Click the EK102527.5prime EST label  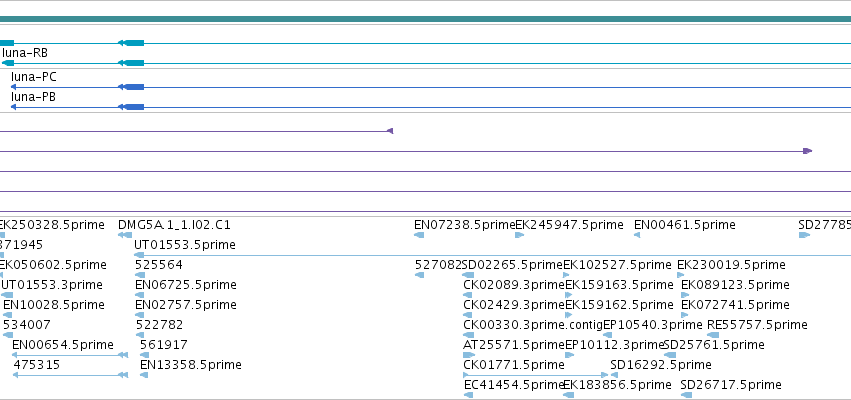(618, 265)
